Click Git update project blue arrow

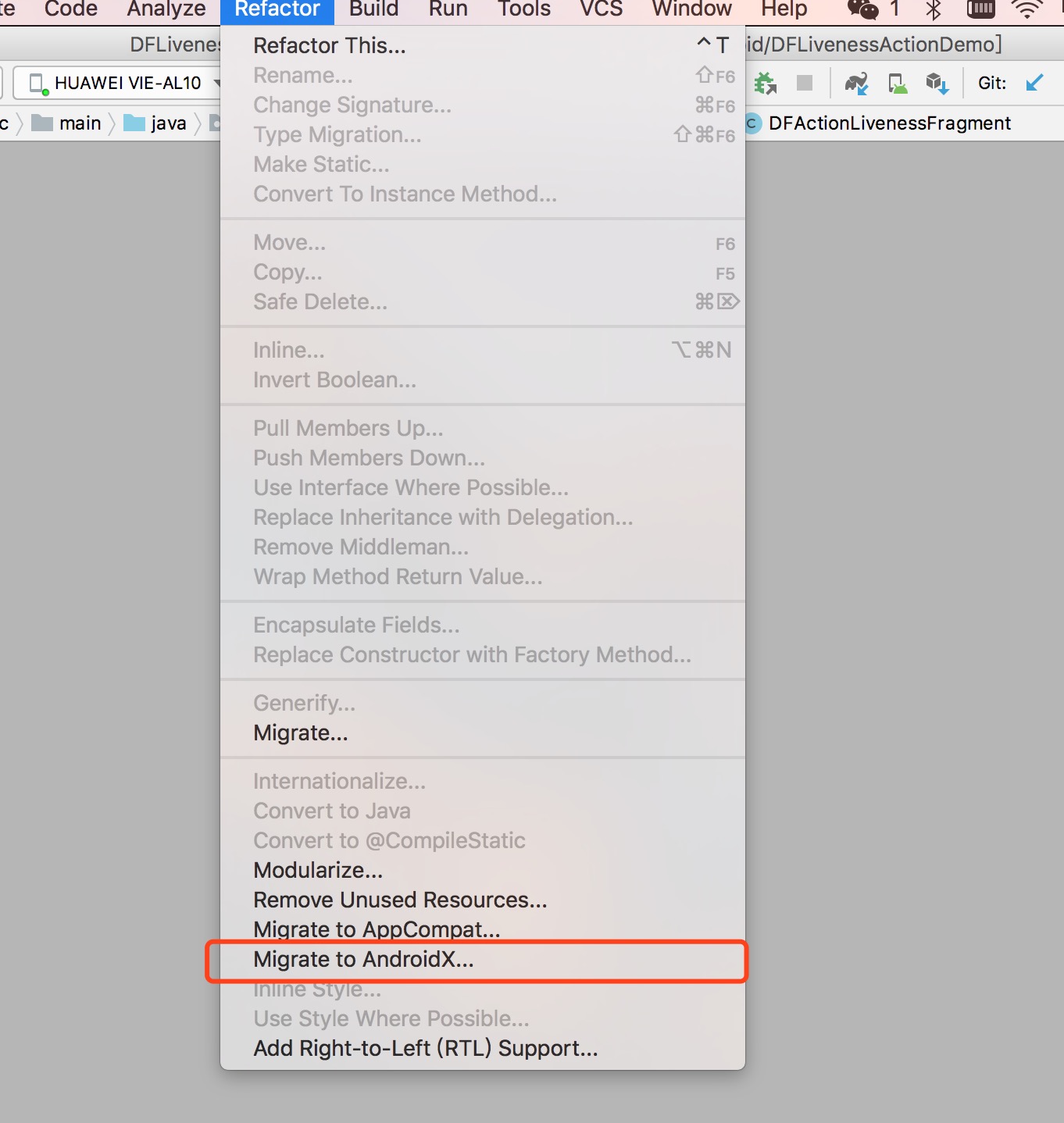1034,83
